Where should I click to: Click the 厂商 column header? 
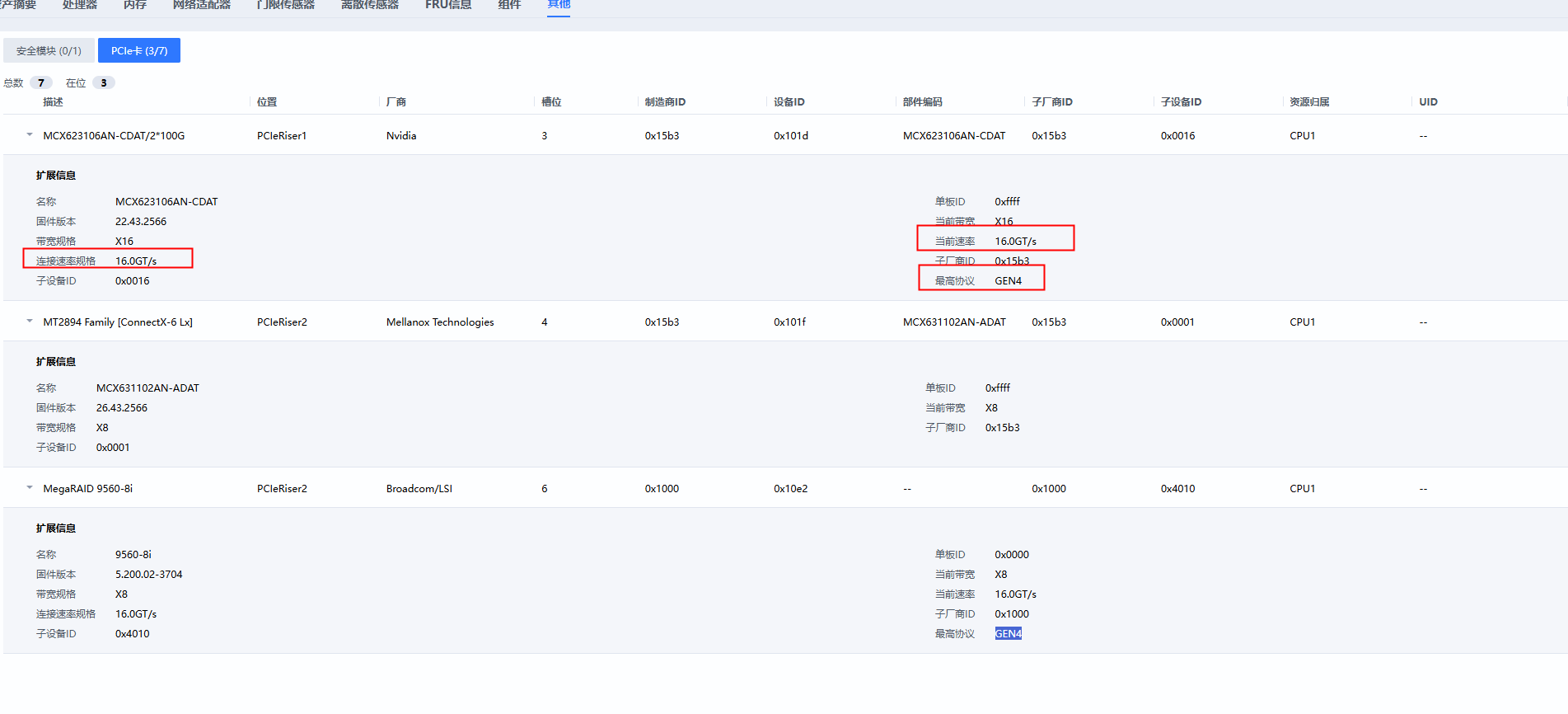(x=396, y=102)
